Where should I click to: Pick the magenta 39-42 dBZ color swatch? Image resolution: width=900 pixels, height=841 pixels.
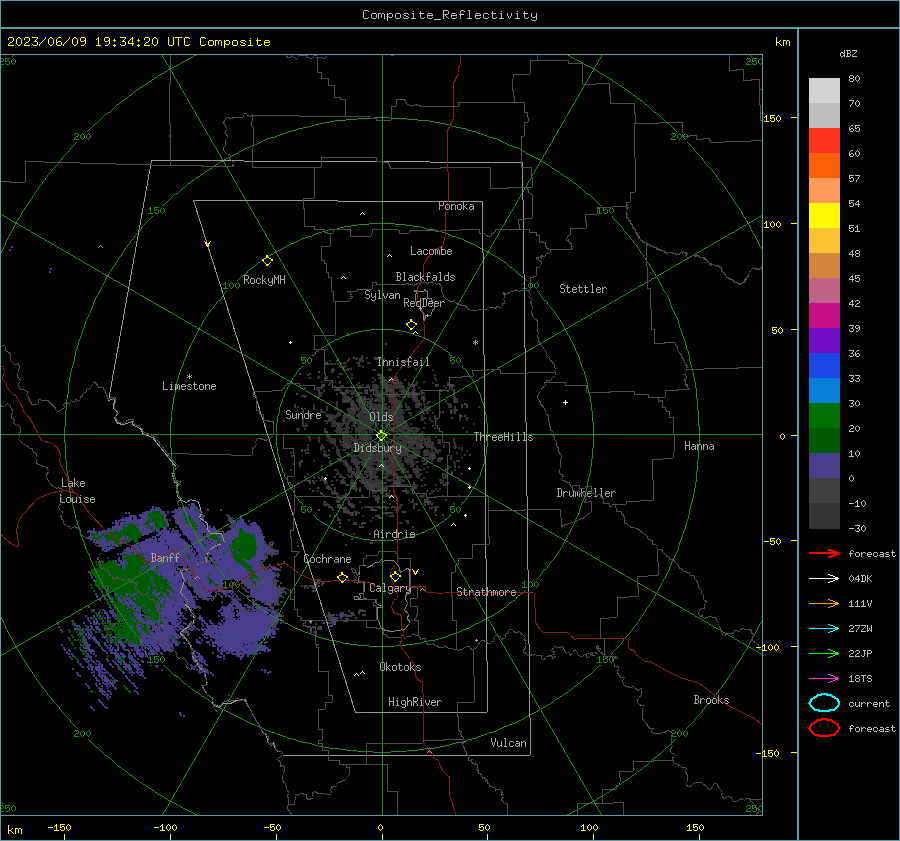point(824,315)
